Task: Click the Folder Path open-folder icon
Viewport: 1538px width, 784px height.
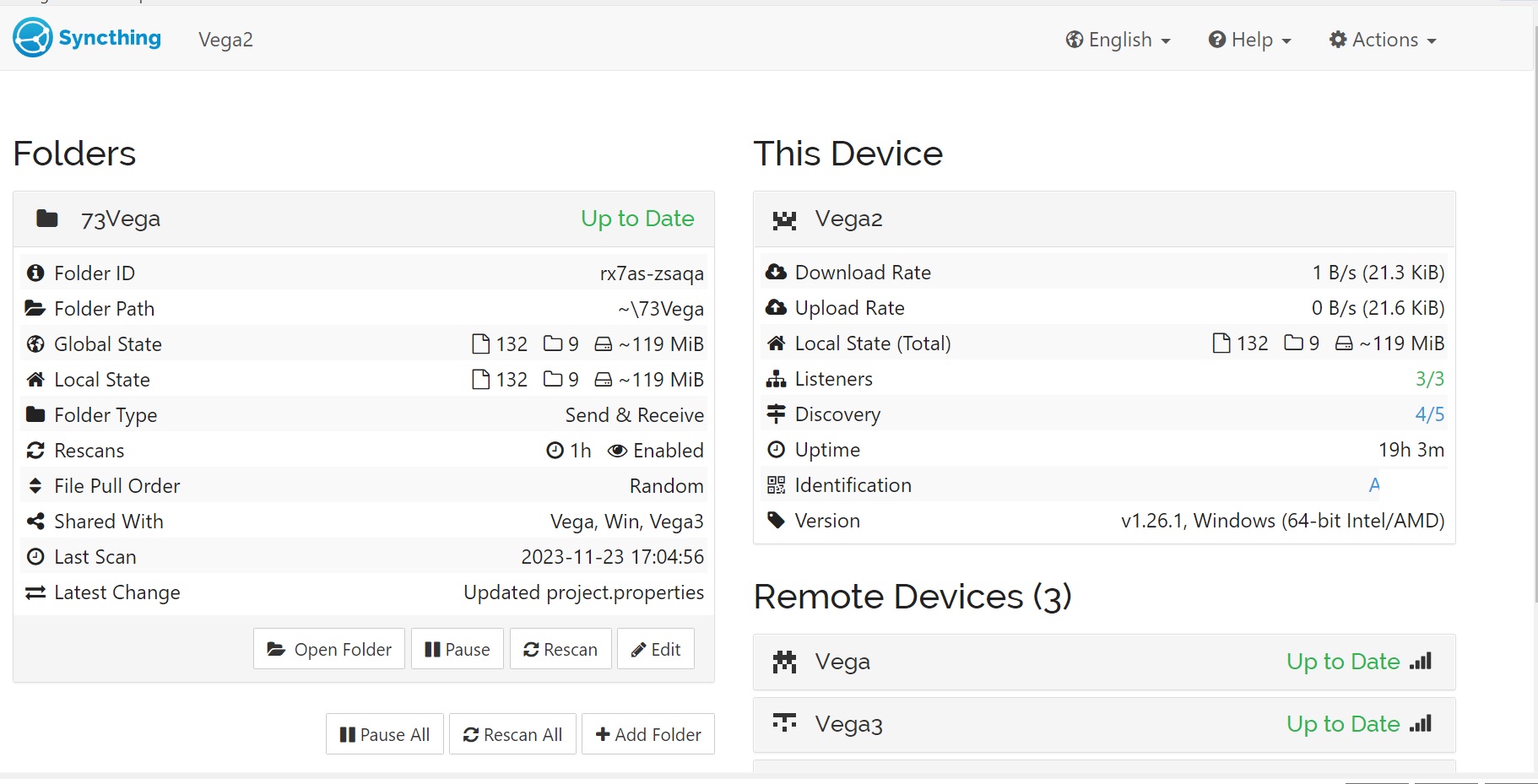Action: coord(35,309)
